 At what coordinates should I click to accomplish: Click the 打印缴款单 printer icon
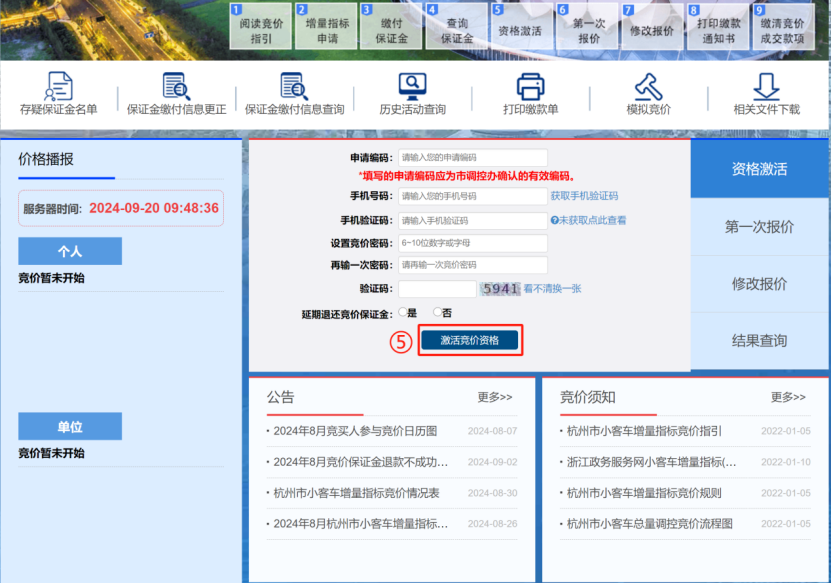(x=530, y=87)
